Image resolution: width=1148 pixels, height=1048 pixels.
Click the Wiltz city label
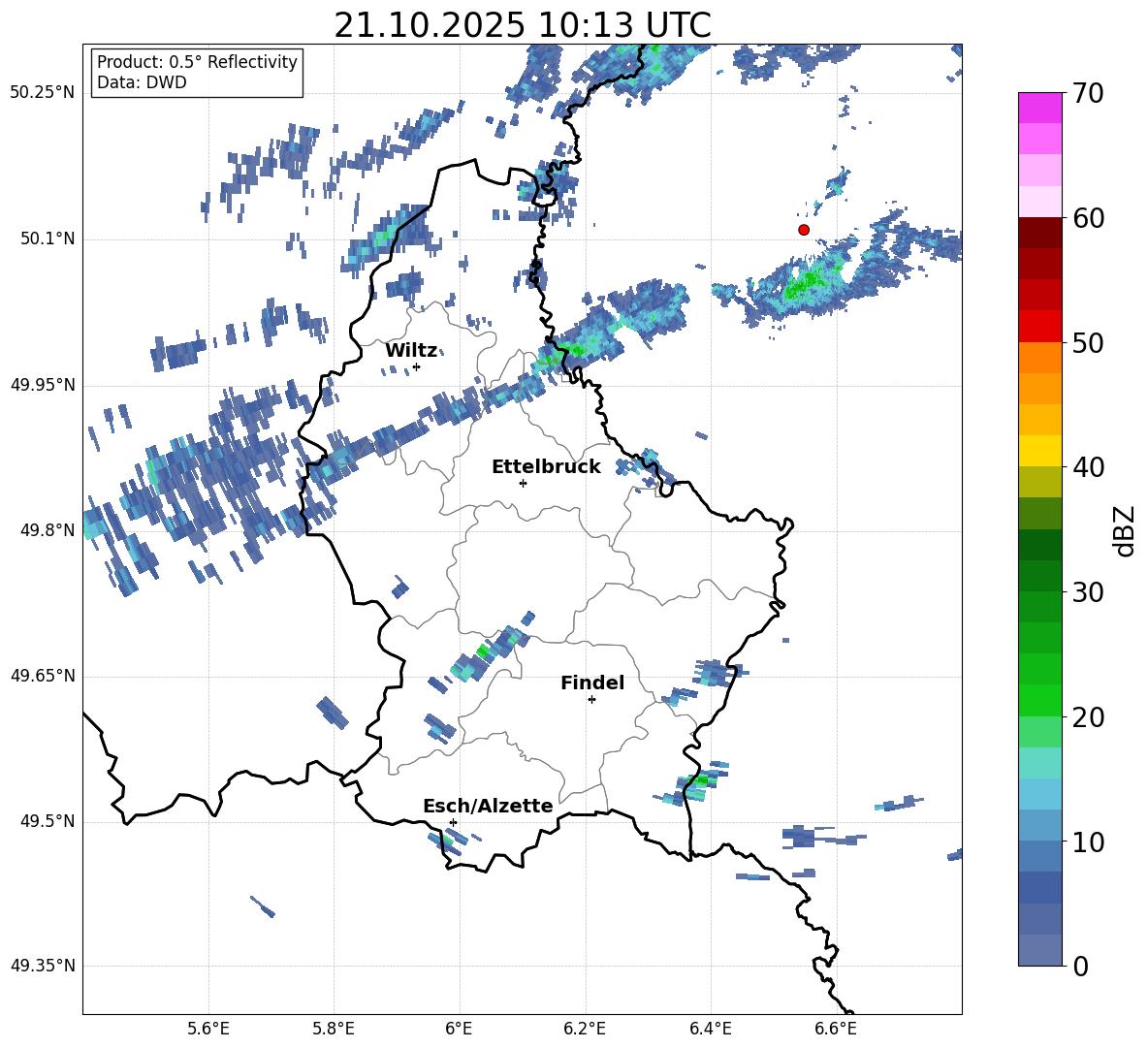click(411, 351)
